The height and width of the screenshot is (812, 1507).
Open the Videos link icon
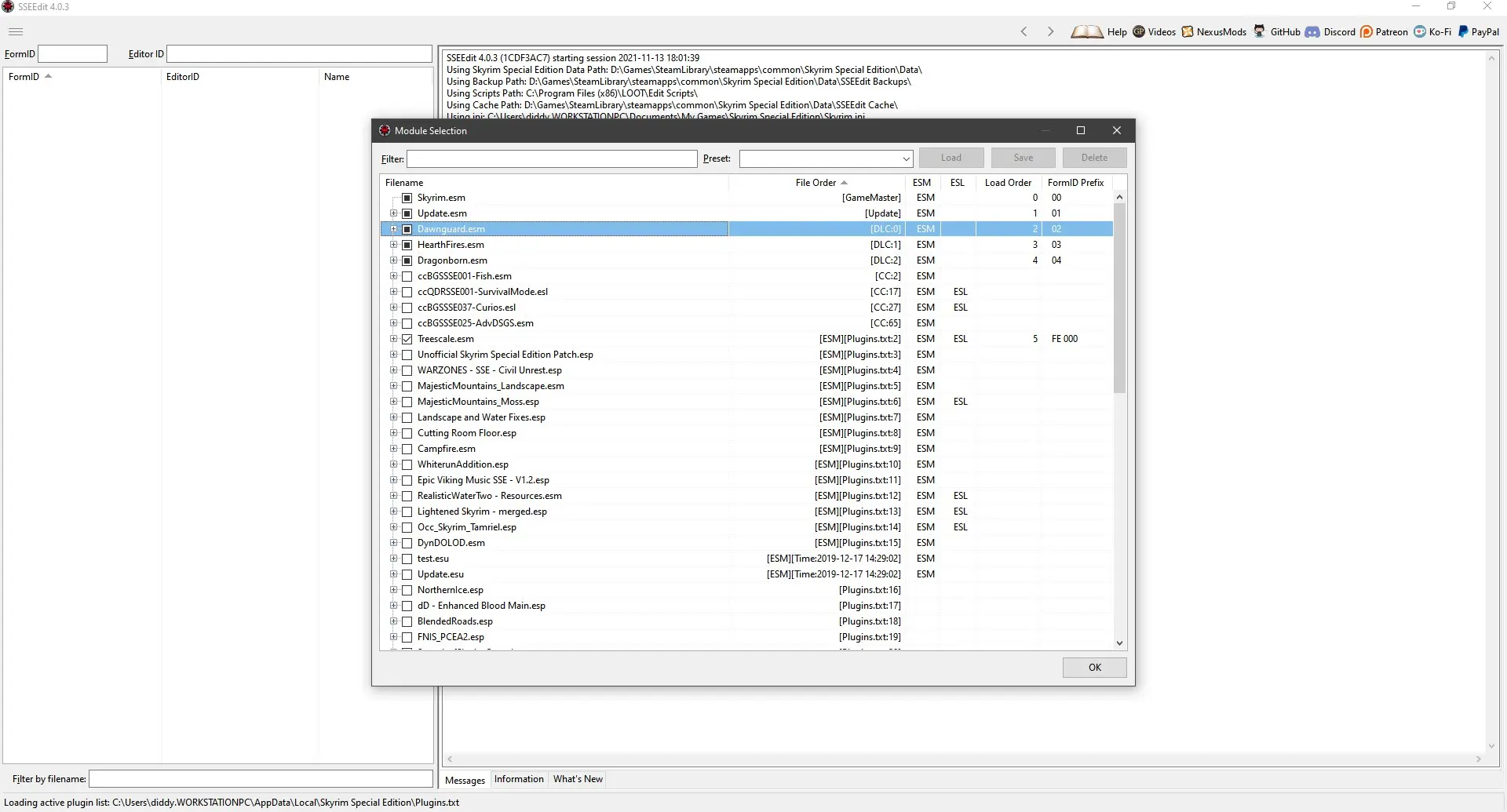point(1139,32)
